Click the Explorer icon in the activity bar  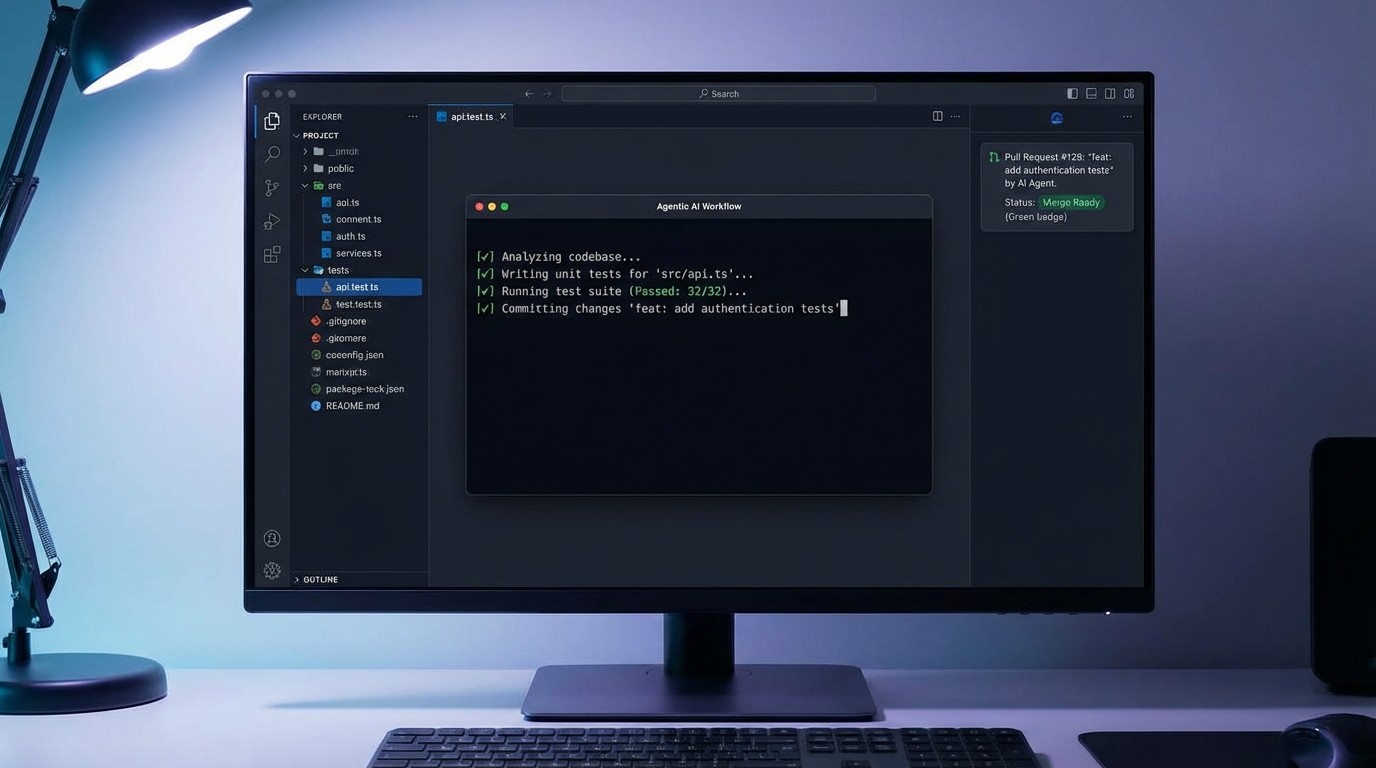tap(271, 119)
